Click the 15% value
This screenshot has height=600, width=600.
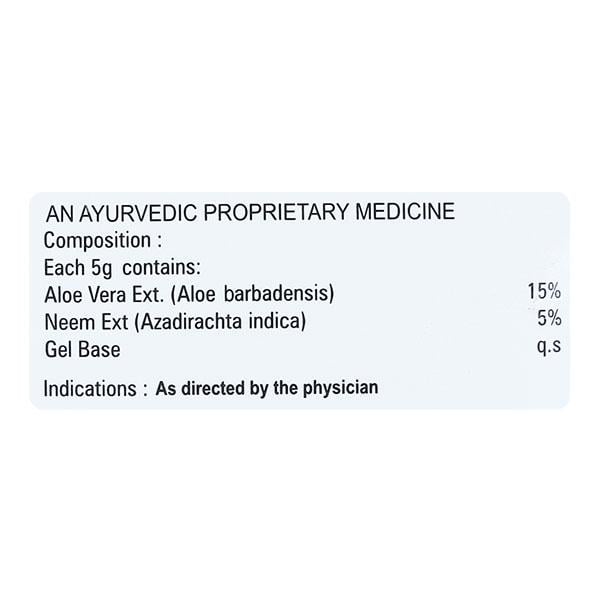click(544, 292)
